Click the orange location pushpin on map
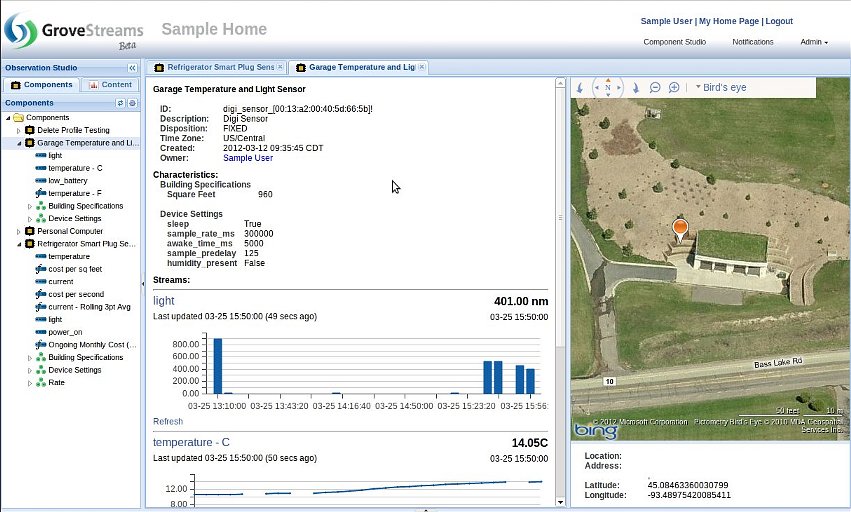 [680, 229]
